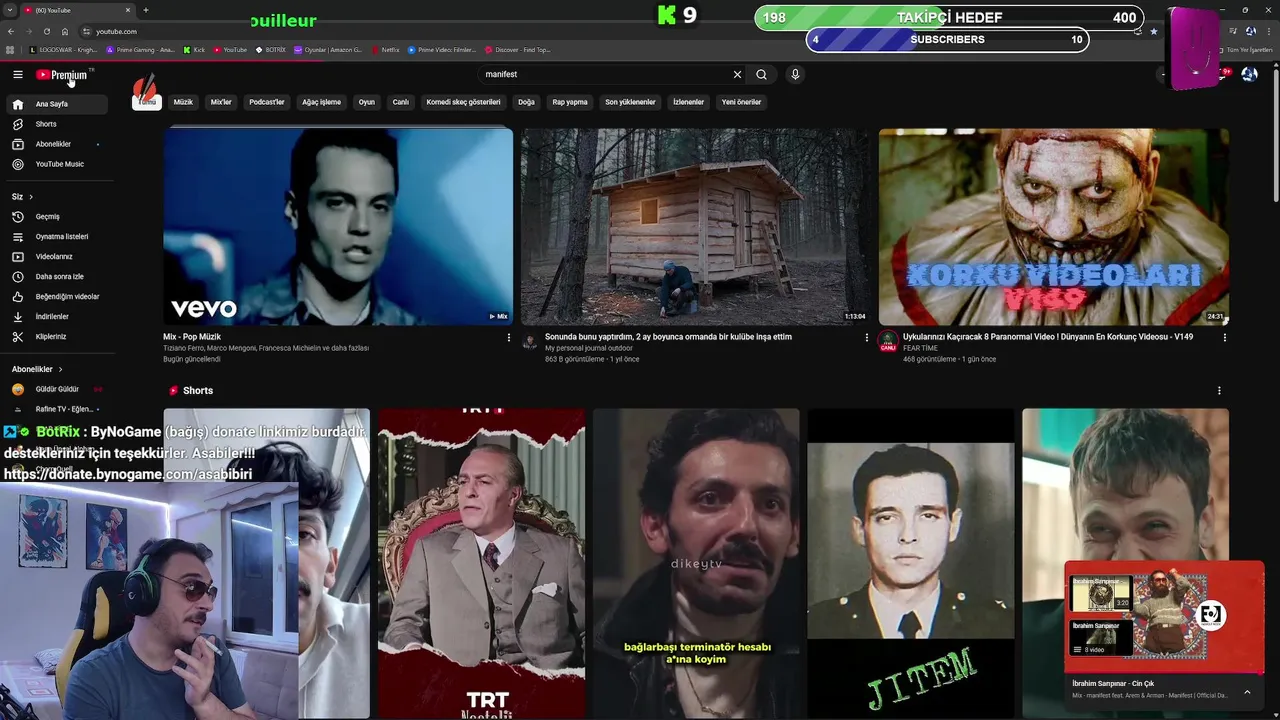The height and width of the screenshot is (720, 1280).
Task: Play the vevo Mix - Pop Müzik thumbnail
Action: click(338, 226)
